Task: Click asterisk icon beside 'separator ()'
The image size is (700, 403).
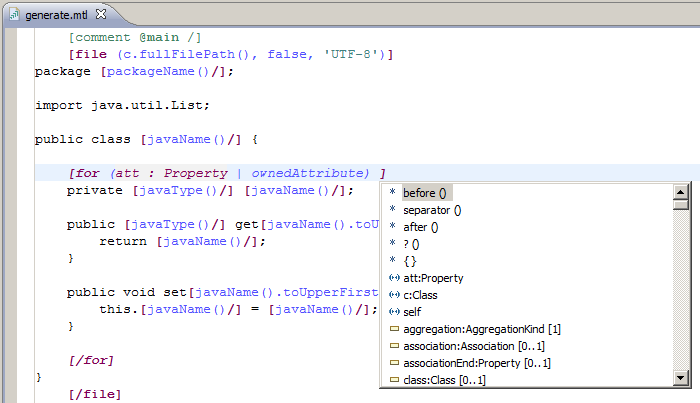Action: (392, 208)
